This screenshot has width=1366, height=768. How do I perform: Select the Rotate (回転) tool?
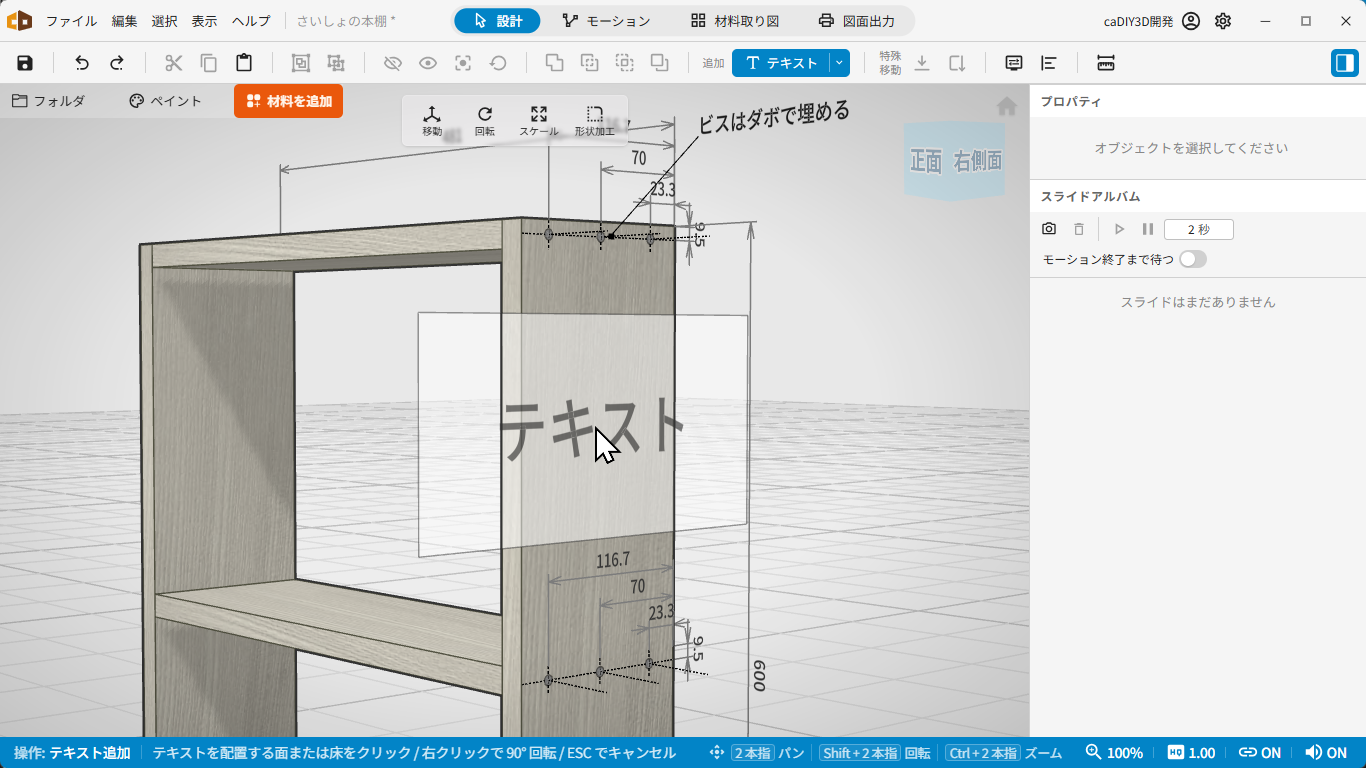485,121
